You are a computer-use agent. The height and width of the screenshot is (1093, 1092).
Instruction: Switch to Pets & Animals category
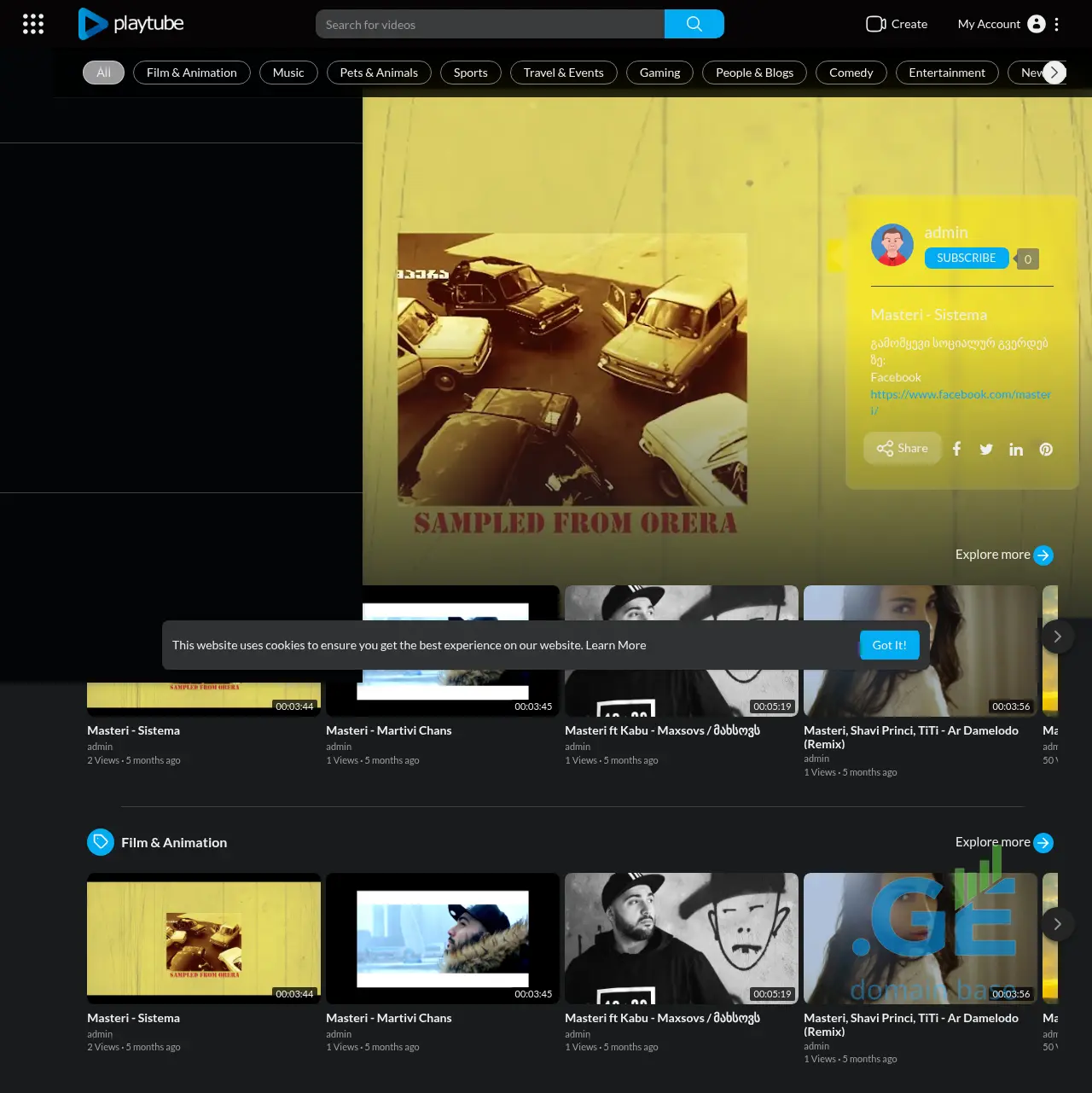coord(379,73)
